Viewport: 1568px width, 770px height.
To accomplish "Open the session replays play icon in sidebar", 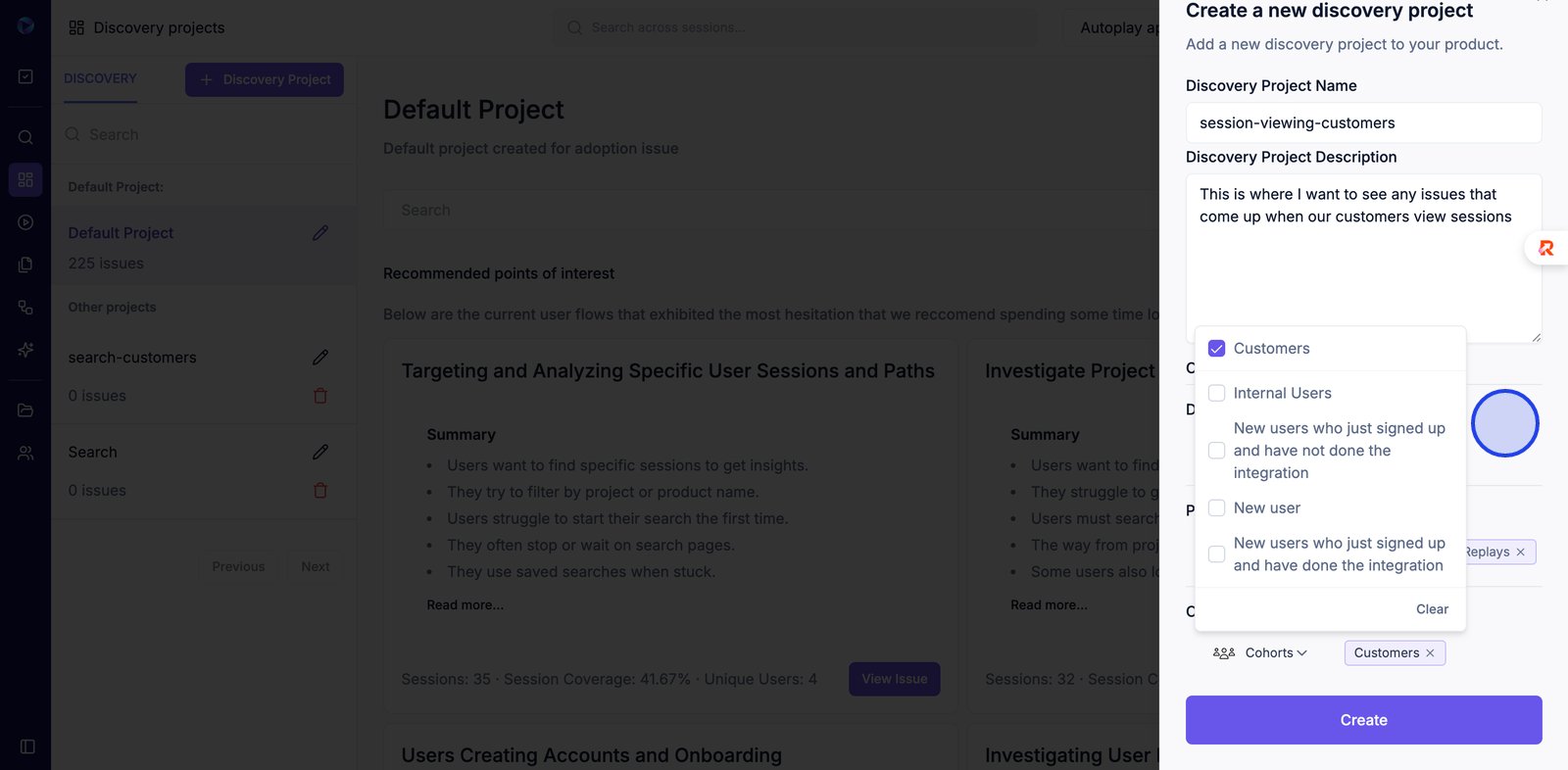I will [26, 222].
